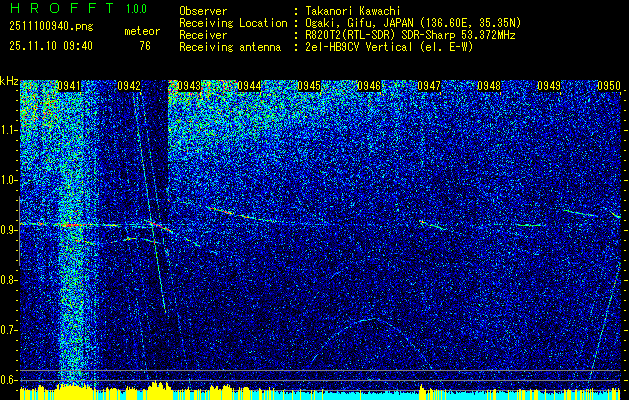
Task: Click timestamp 25.11.10 09:40
Action: (x=51, y=46)
